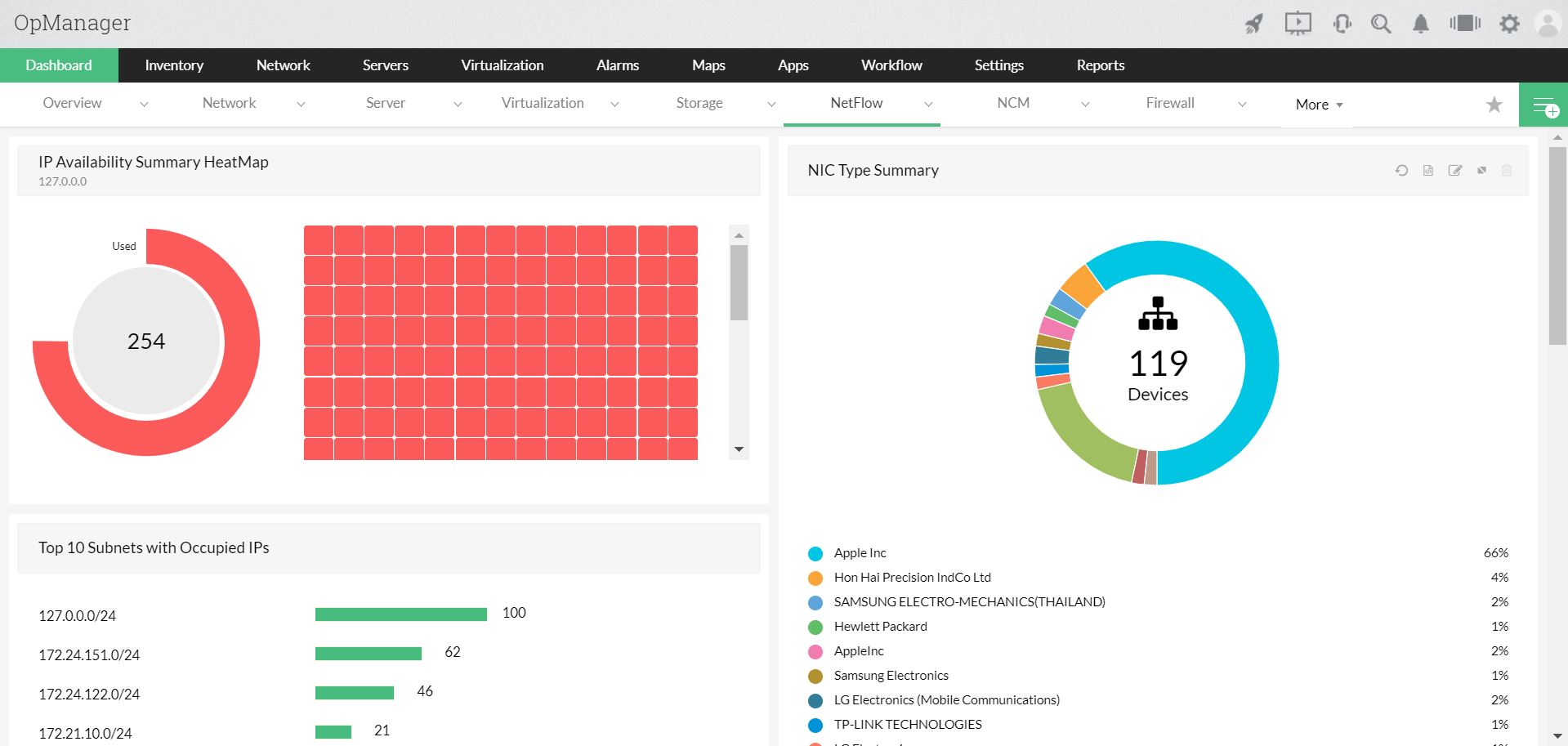Screen dimensions: 1568x746
Task: Expand the NCM tab chevron
Action: coord(1085,104)
